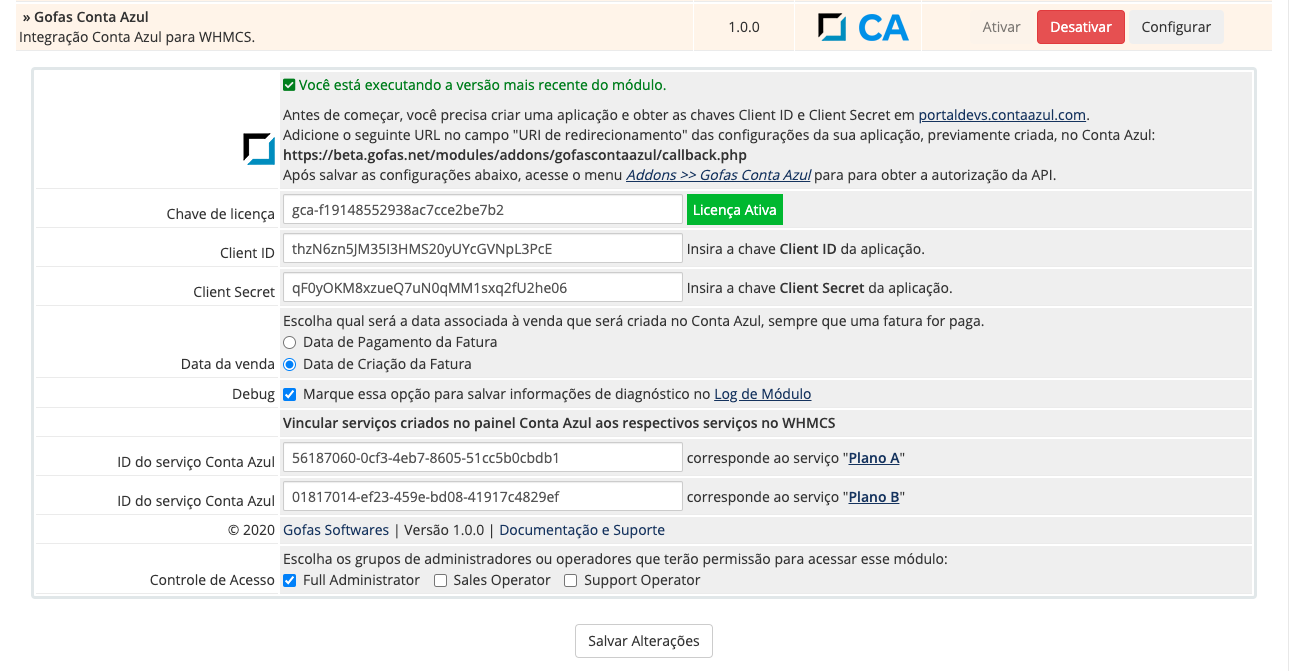Click 'Integração Conta Azul para WHMCS.' description
1289x671 pixels.
tap(137, 37)
